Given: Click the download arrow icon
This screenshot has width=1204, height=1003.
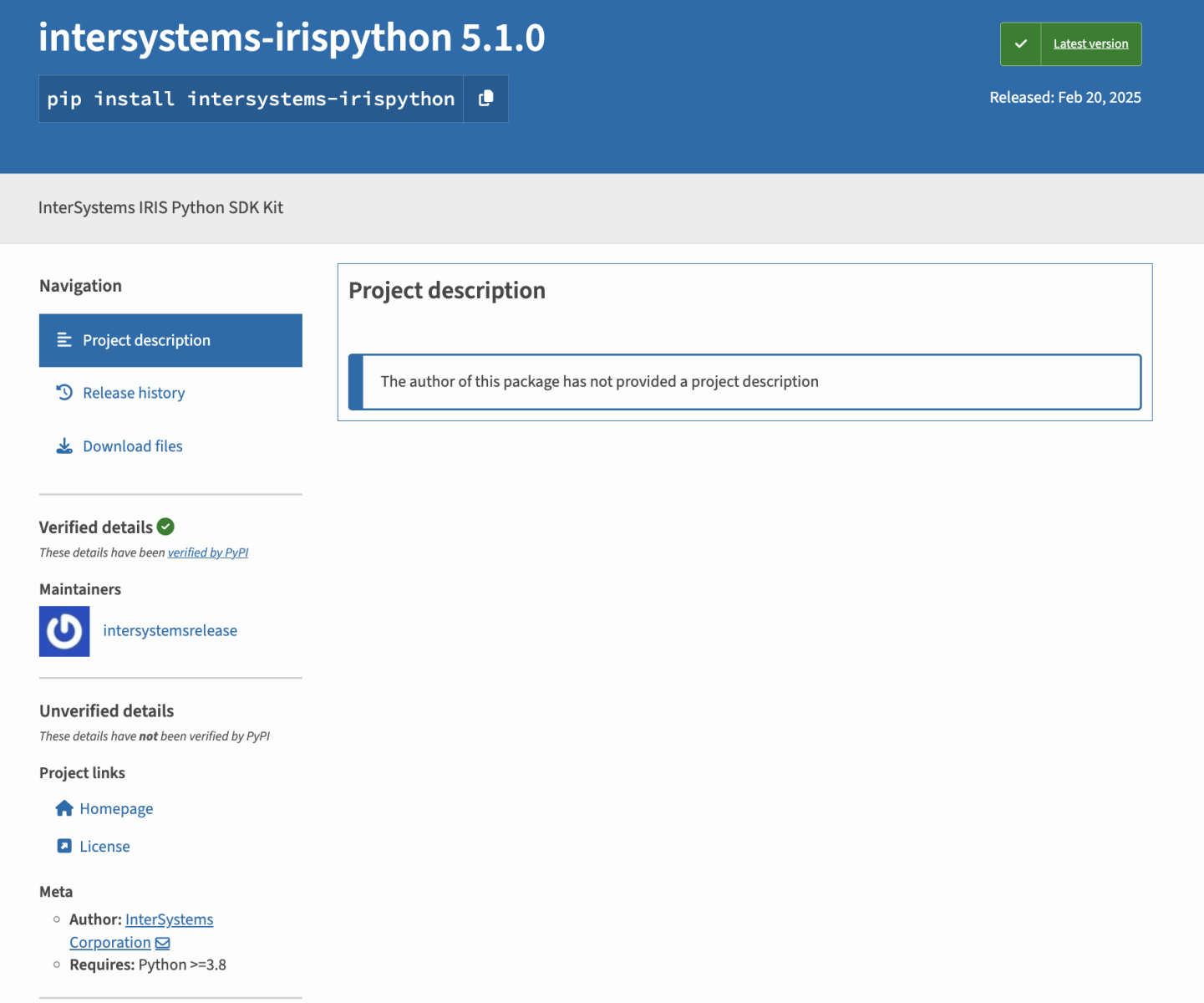Looking at the screenshot, I should (x=64, y=446).
